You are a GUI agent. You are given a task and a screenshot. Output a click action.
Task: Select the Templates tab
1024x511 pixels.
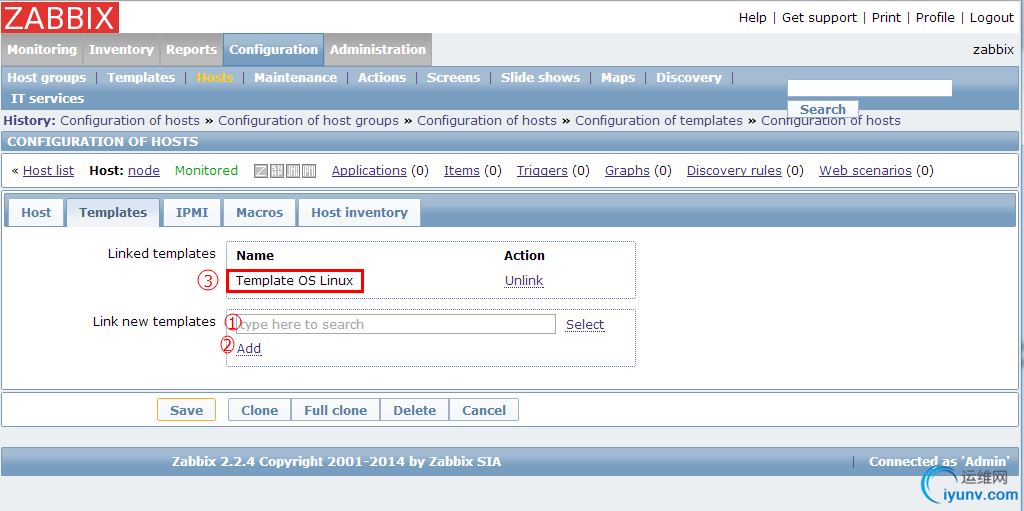(113, 212)
